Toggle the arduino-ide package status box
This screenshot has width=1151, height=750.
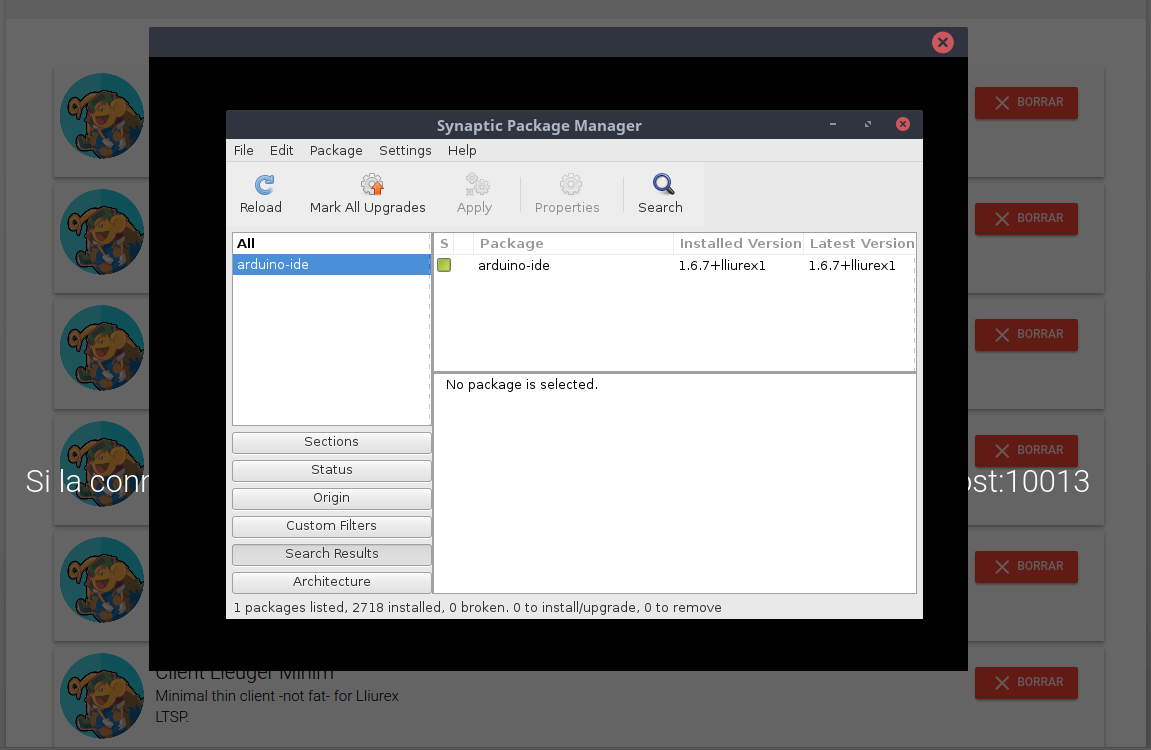(x=444, y=265)
